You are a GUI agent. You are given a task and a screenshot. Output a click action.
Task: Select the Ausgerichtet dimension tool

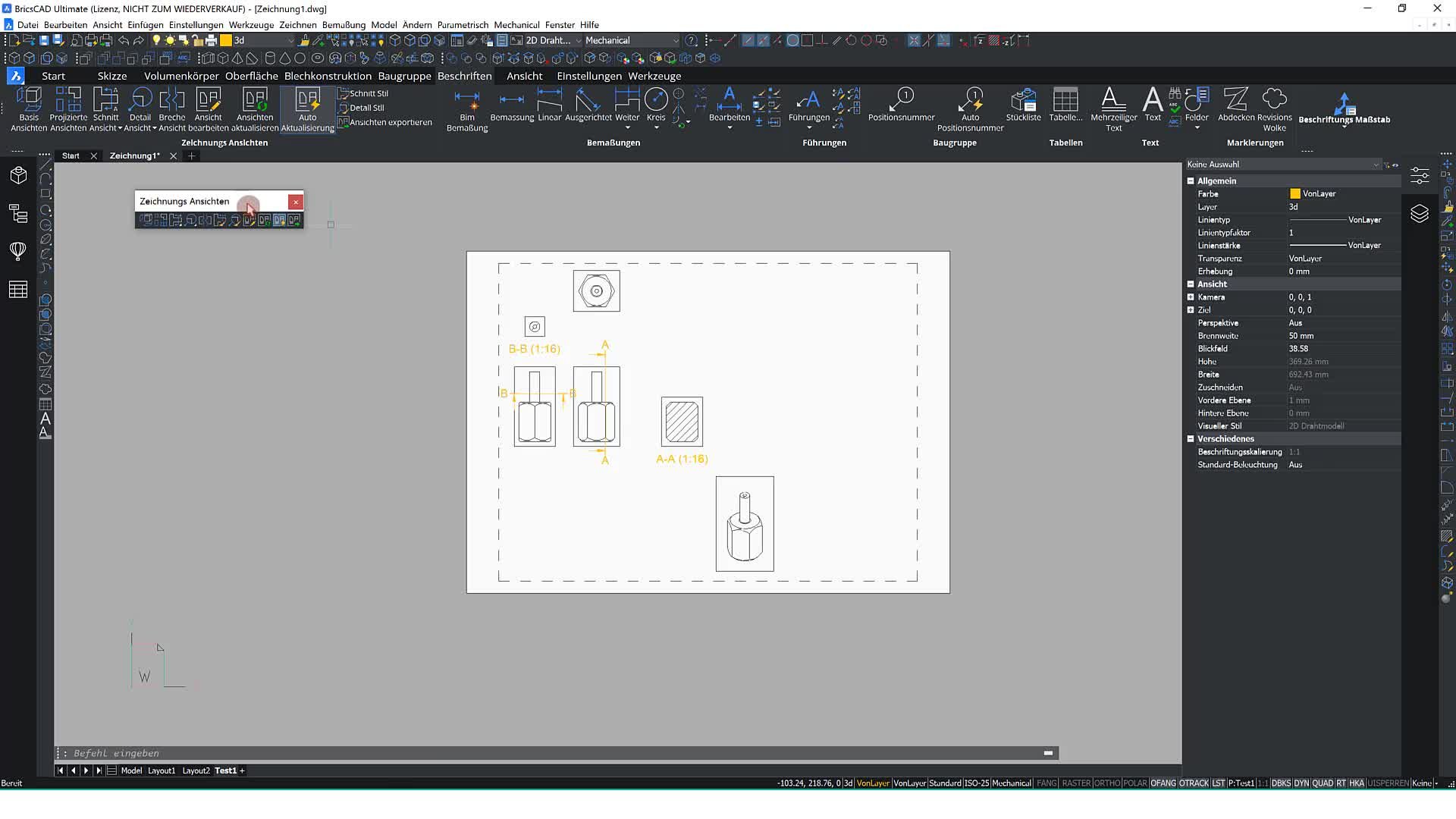(588, 105)
